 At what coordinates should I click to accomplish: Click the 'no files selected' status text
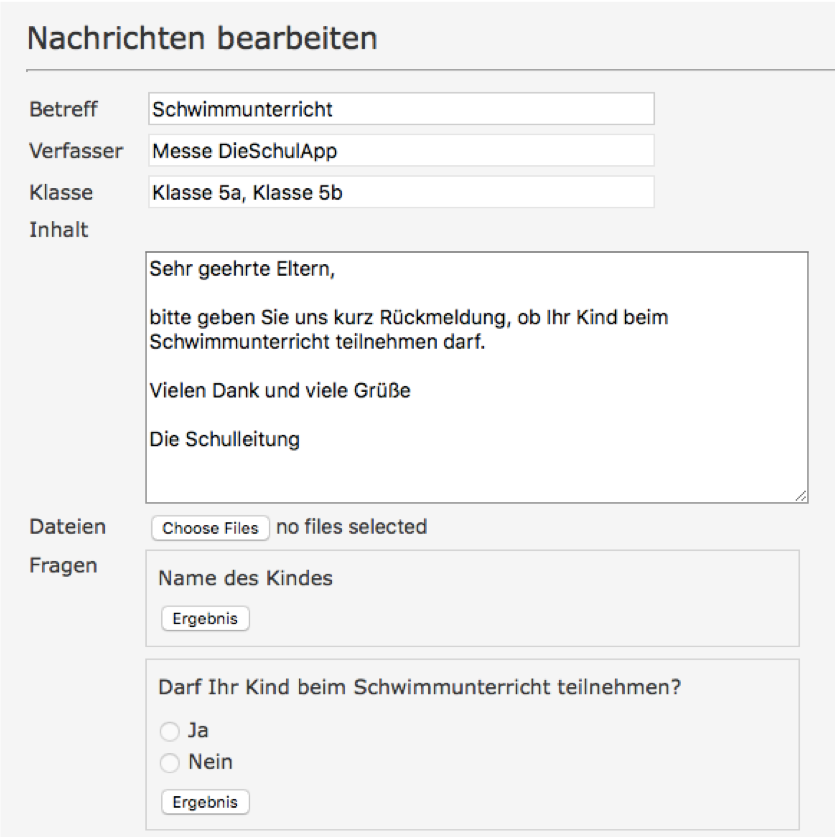click(x=351, y=527)
